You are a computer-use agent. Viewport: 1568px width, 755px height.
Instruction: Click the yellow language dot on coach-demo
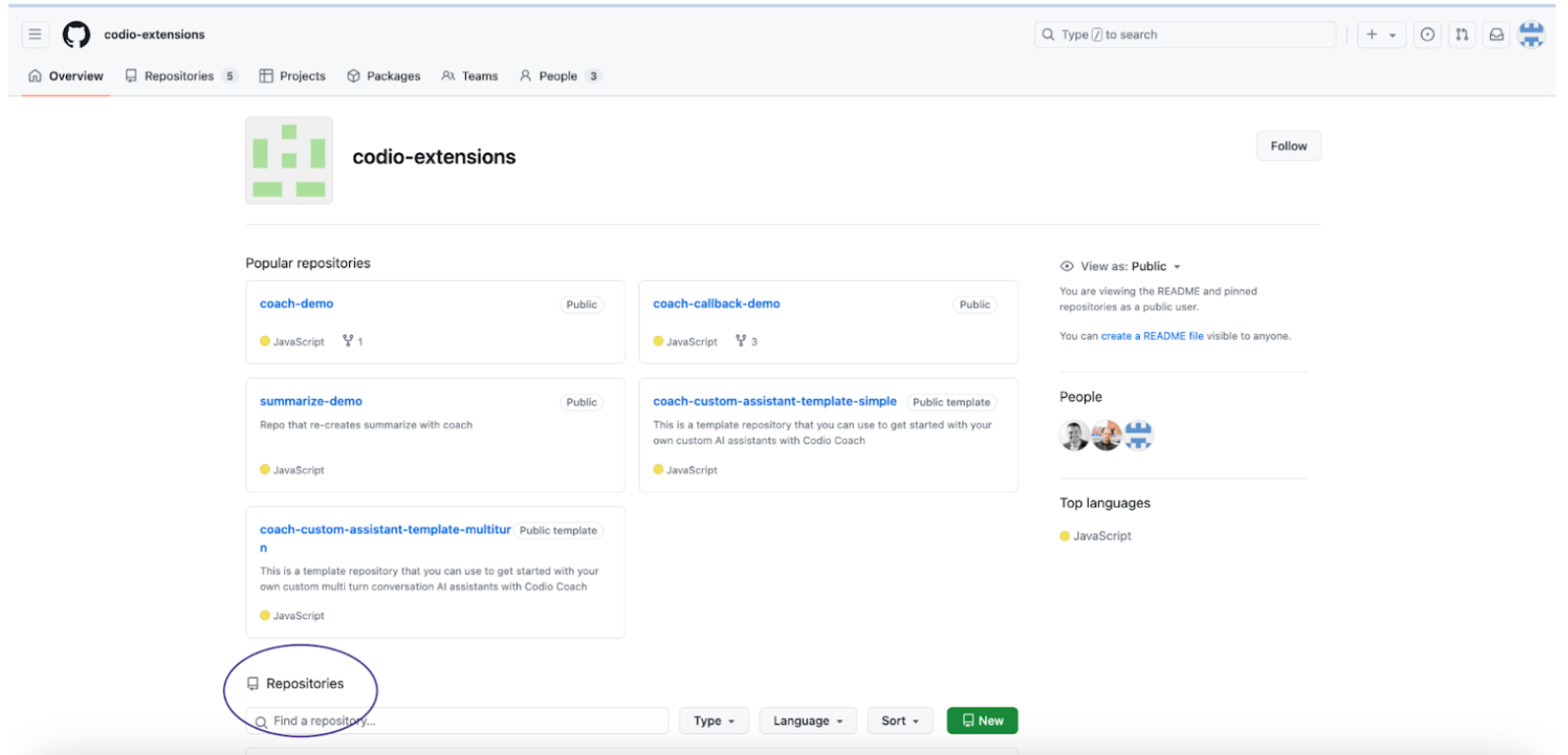pos(264,341)
